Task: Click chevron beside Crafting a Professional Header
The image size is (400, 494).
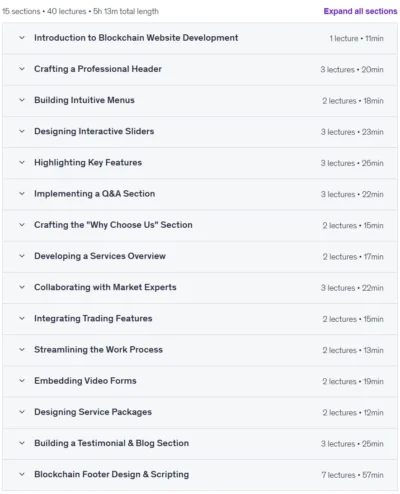Action: [22, 69]
